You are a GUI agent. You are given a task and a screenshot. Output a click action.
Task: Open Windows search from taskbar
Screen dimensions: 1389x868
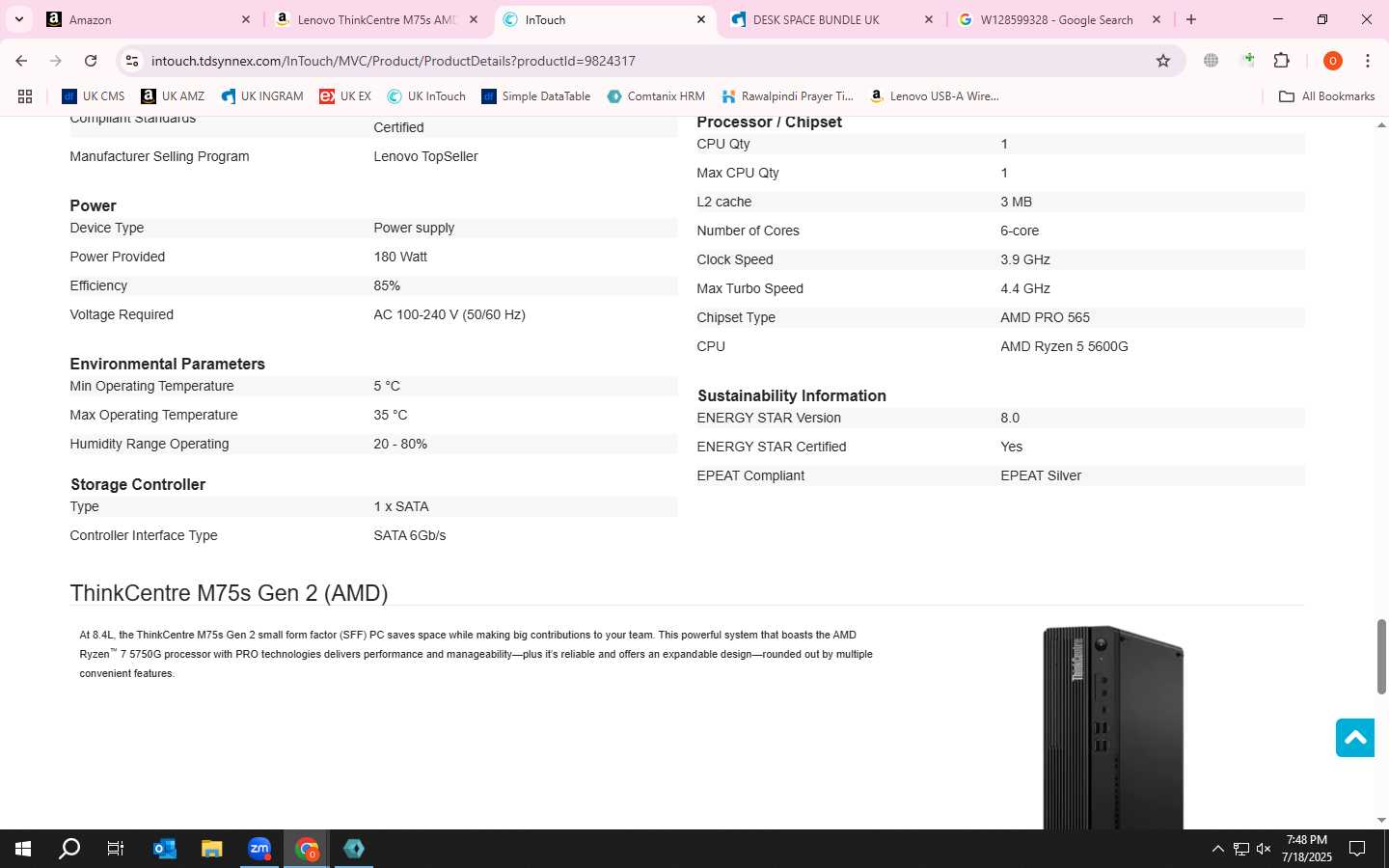pos(69,849)
